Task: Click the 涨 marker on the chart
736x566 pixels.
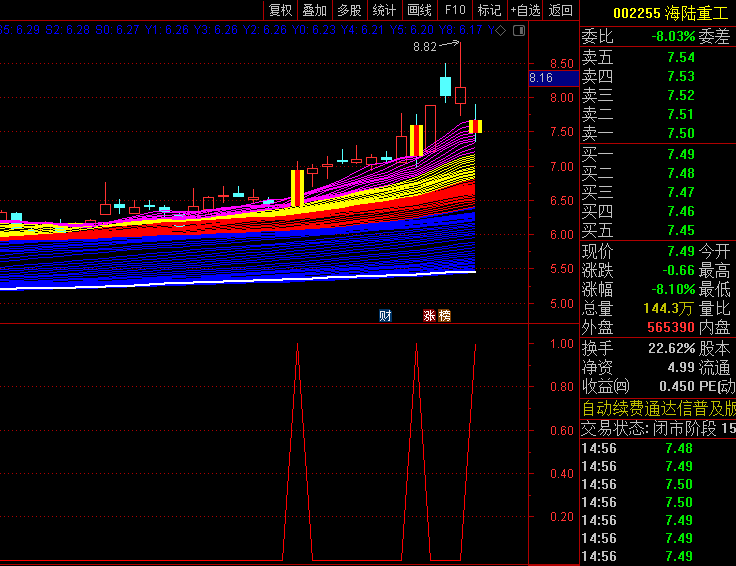Action: tap(430, 316)
